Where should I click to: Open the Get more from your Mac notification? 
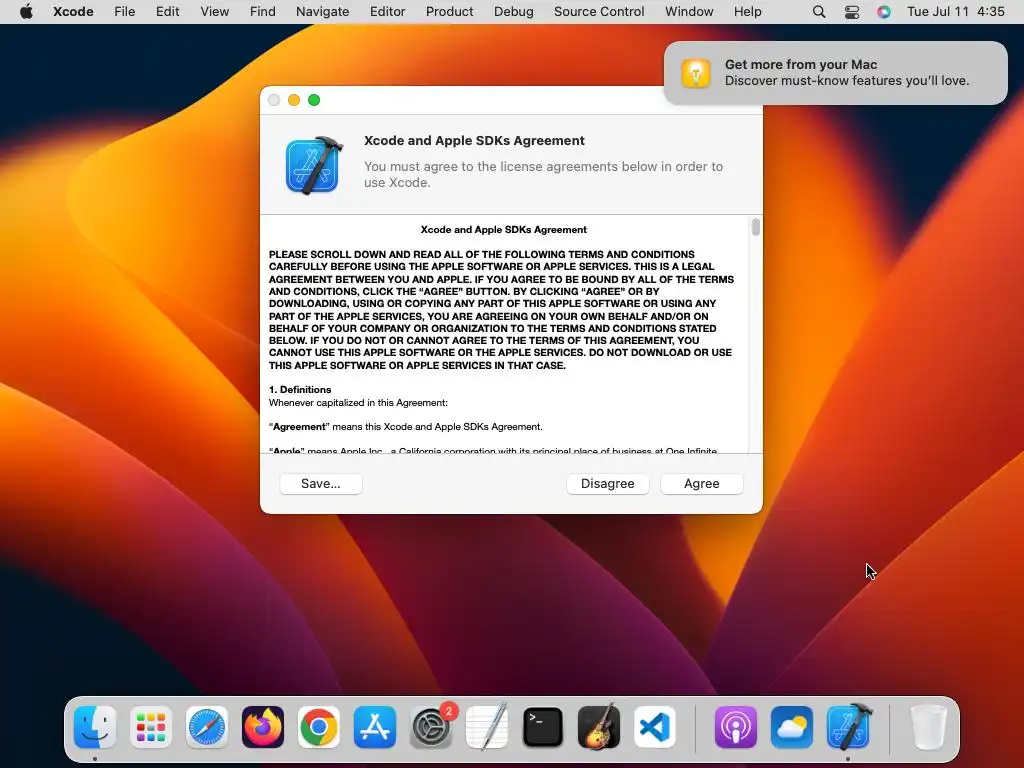point(835,72)
